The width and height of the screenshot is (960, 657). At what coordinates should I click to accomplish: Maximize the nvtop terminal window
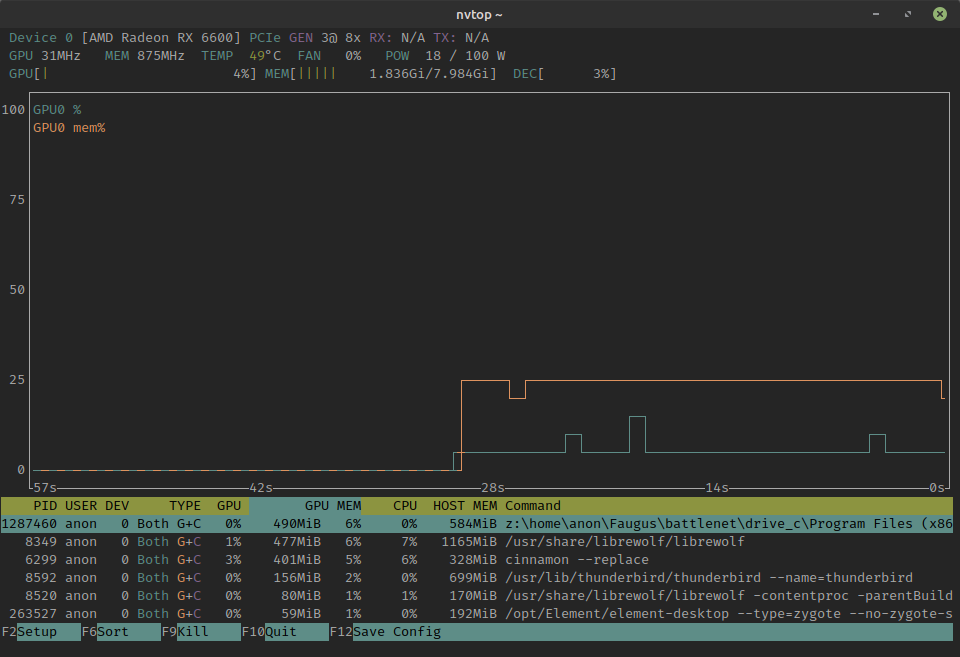[x=908, y=14]
